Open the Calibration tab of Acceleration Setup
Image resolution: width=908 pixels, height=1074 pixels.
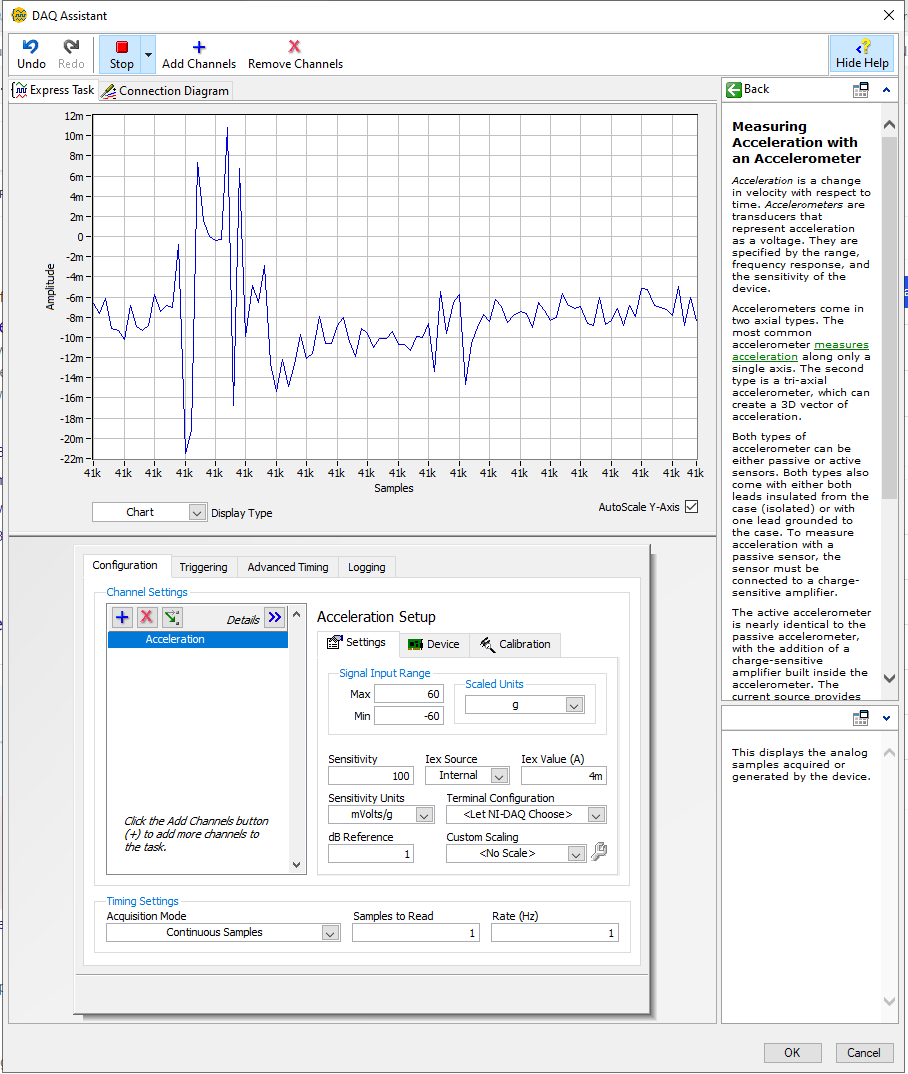515,645
